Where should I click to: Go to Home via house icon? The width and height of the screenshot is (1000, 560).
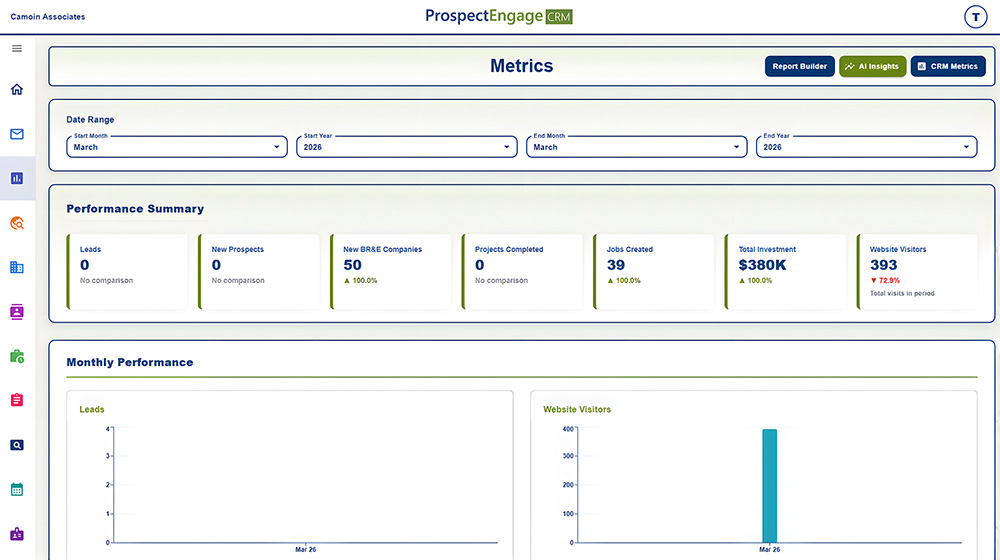(17, 90)
